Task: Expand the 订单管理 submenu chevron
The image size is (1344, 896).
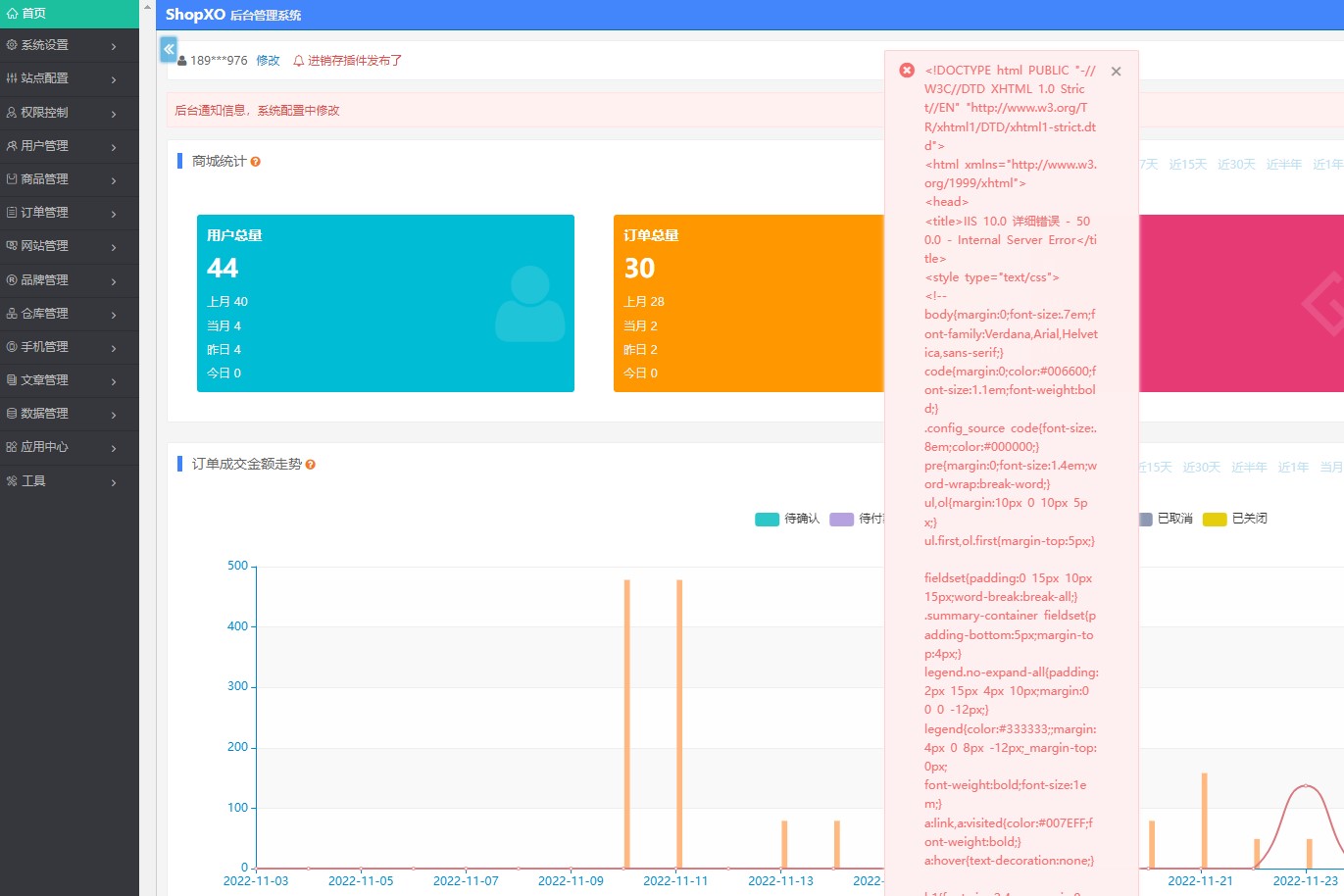Action: pyautogui.click(x=114, y=214)
